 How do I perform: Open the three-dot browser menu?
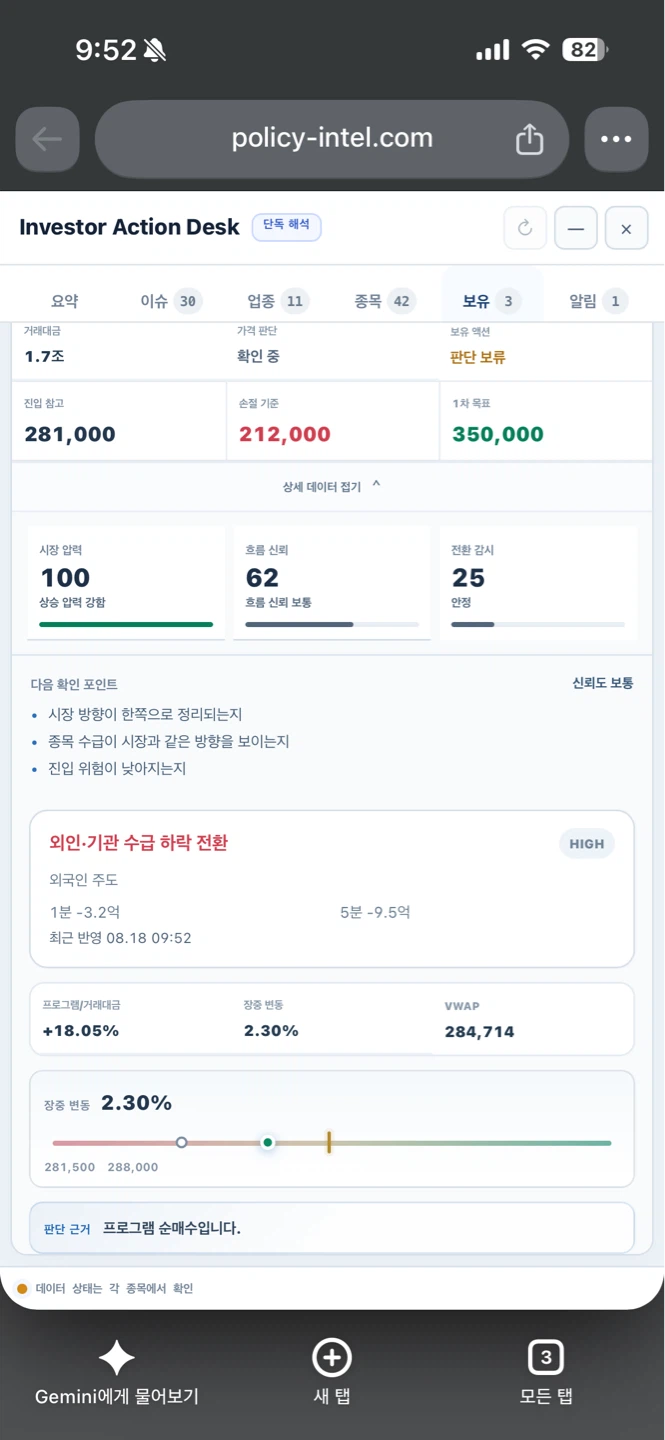[616, 139]
